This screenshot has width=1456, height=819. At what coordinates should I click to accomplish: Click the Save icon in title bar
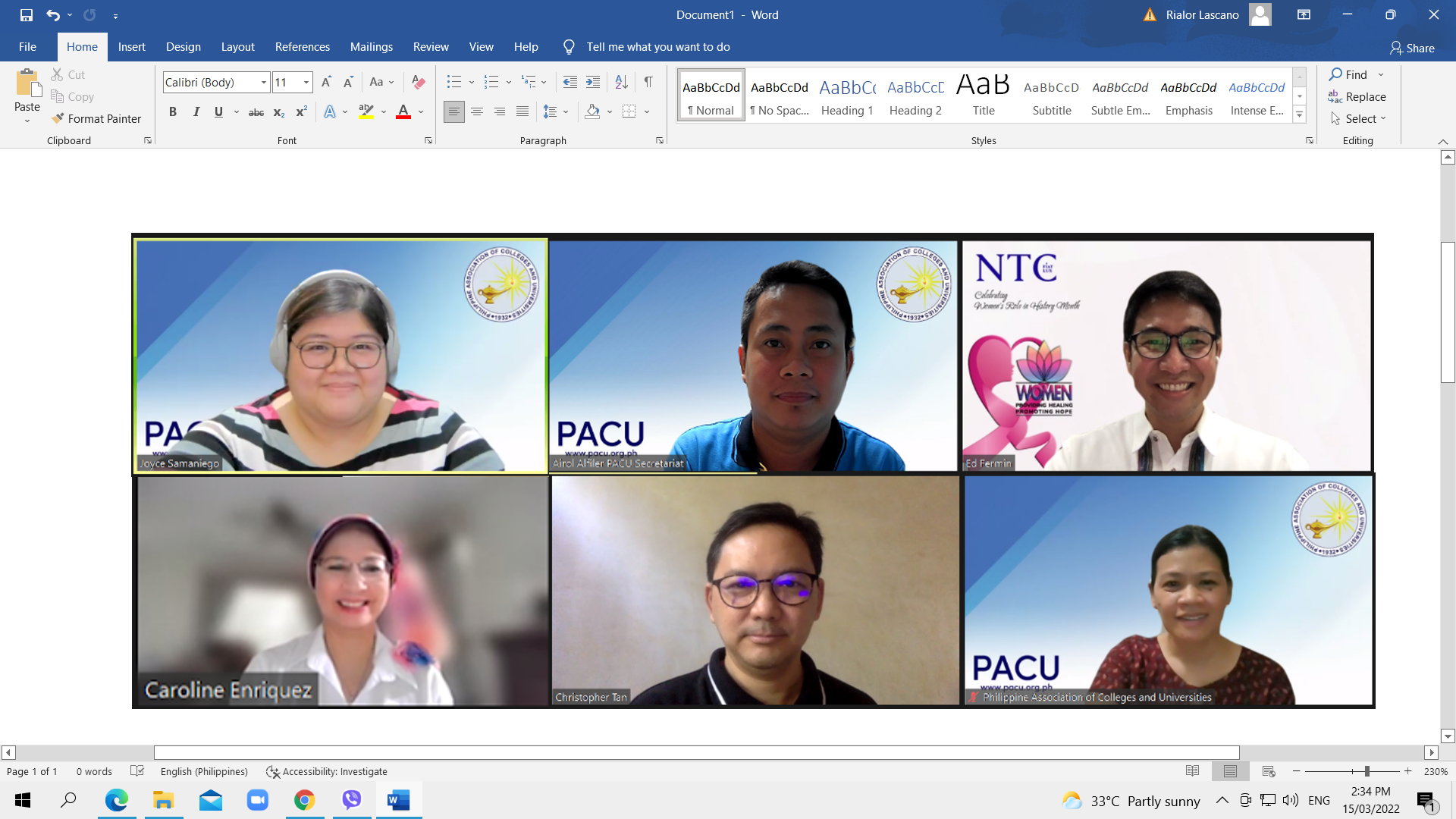[27, 14]
